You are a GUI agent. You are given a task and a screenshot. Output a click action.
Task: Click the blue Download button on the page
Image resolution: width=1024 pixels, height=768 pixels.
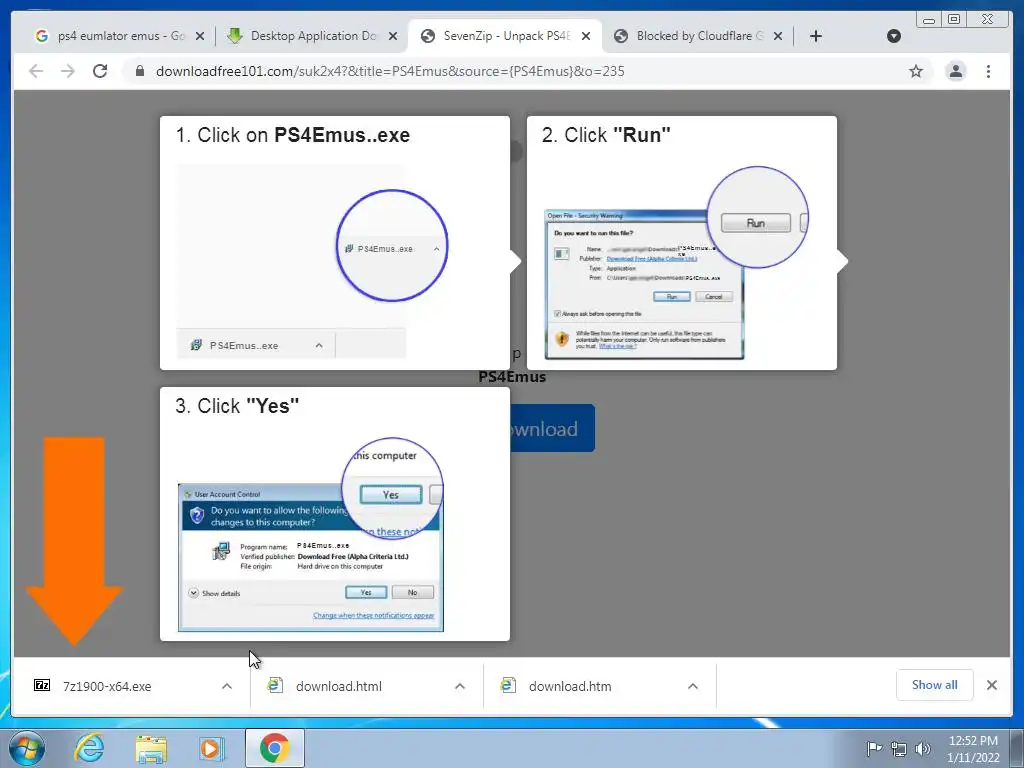click(x=552, y=428)
